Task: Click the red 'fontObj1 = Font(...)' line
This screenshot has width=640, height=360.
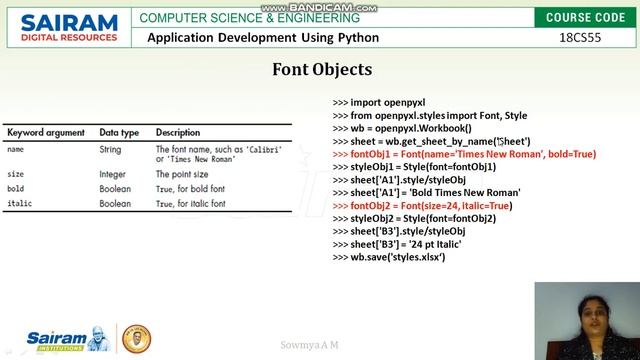Action: pos(464,154)
